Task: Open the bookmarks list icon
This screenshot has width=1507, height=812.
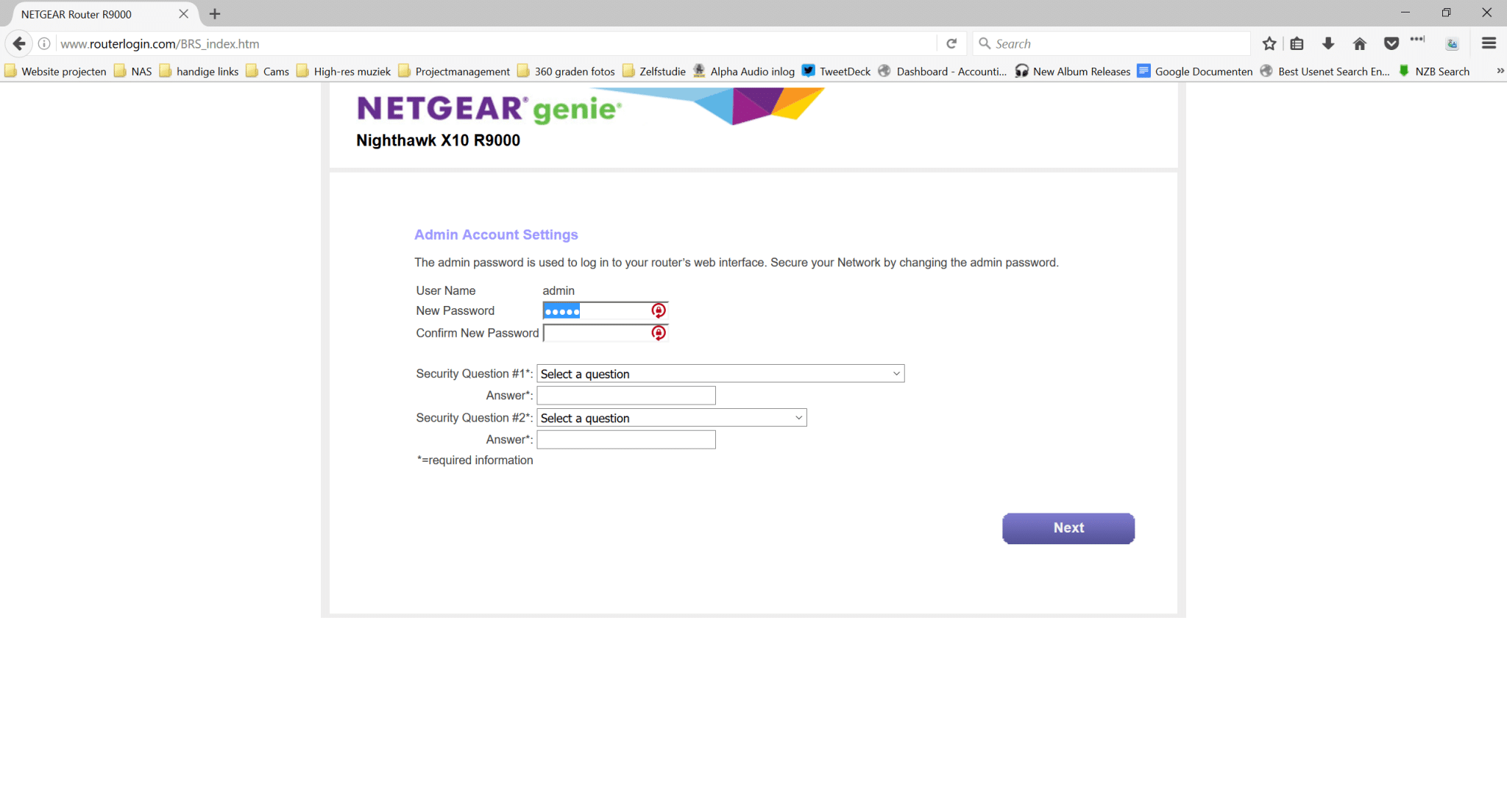Action: coord(1297,43)
